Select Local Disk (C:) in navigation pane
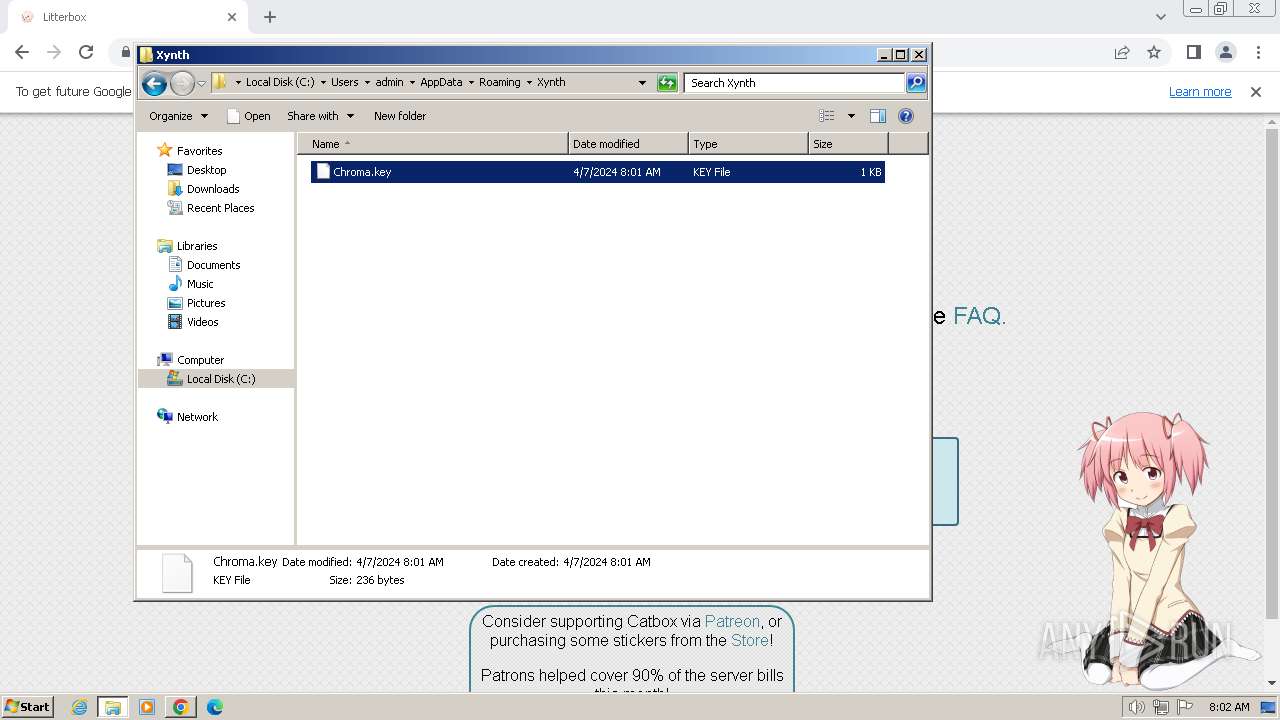Screen dimensions: 1280x720 click(221, 379)
